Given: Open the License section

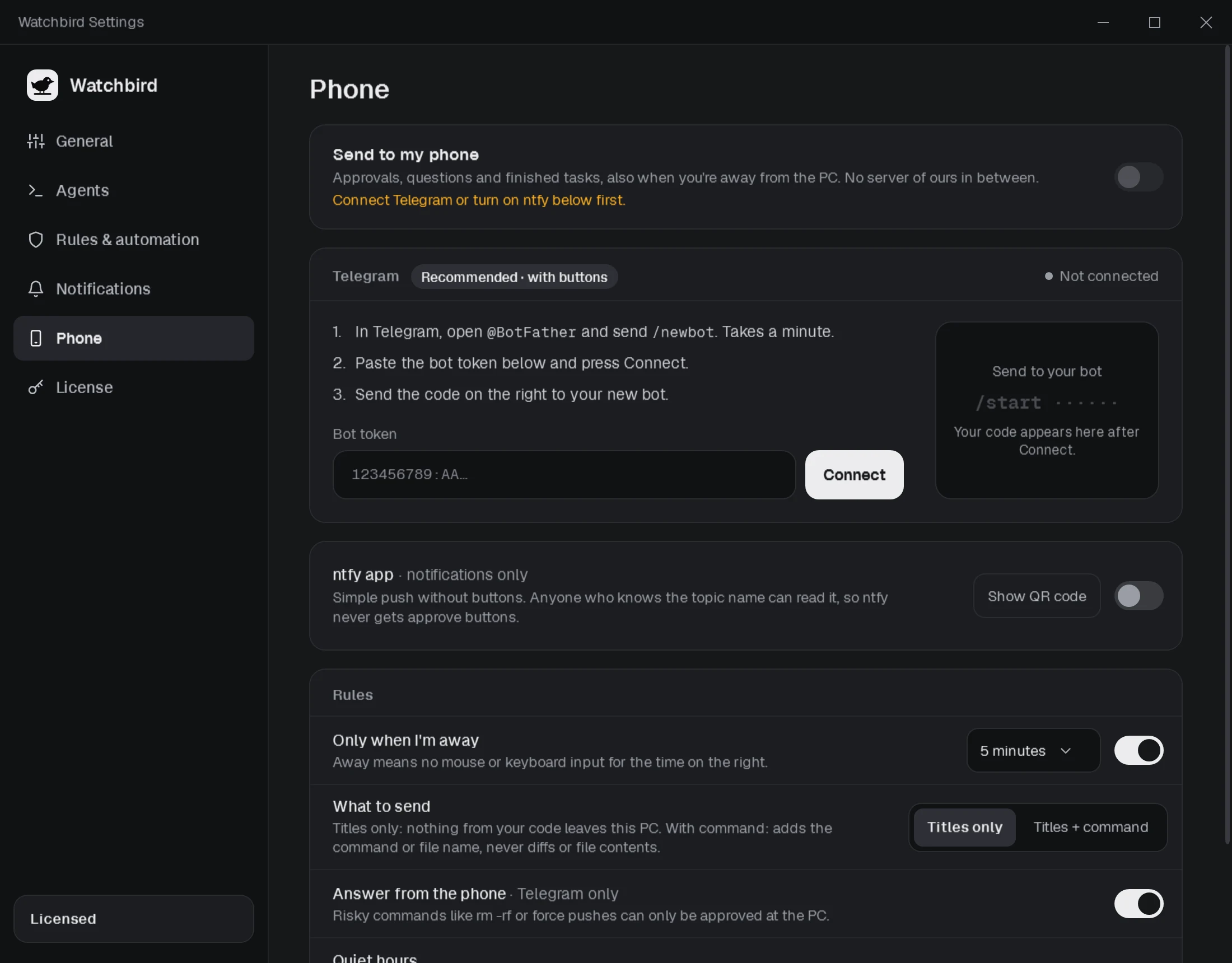Looking at the screenshot, I should [x=134, y=387].
